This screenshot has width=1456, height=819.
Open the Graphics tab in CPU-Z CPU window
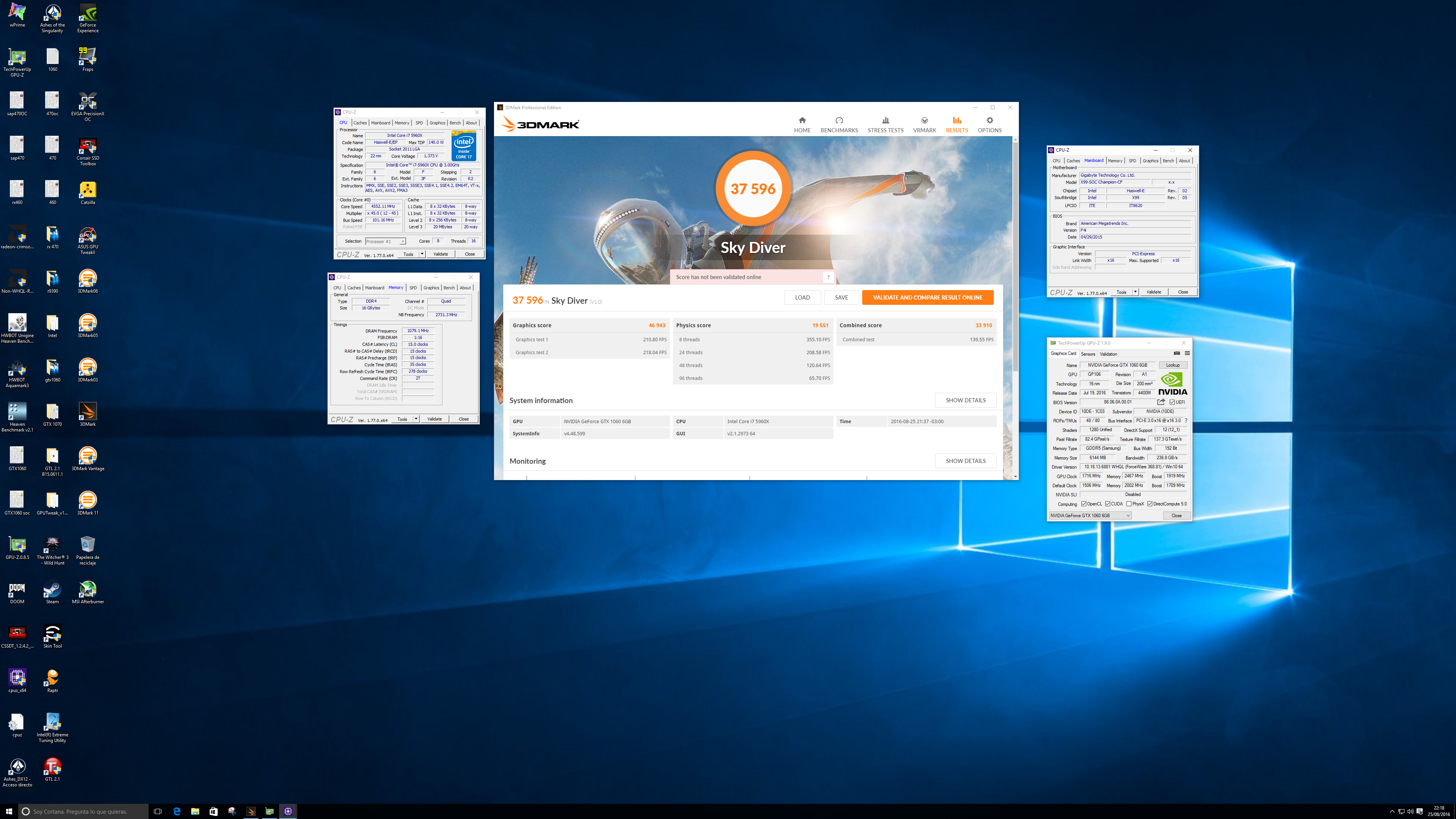click(437, 122)
